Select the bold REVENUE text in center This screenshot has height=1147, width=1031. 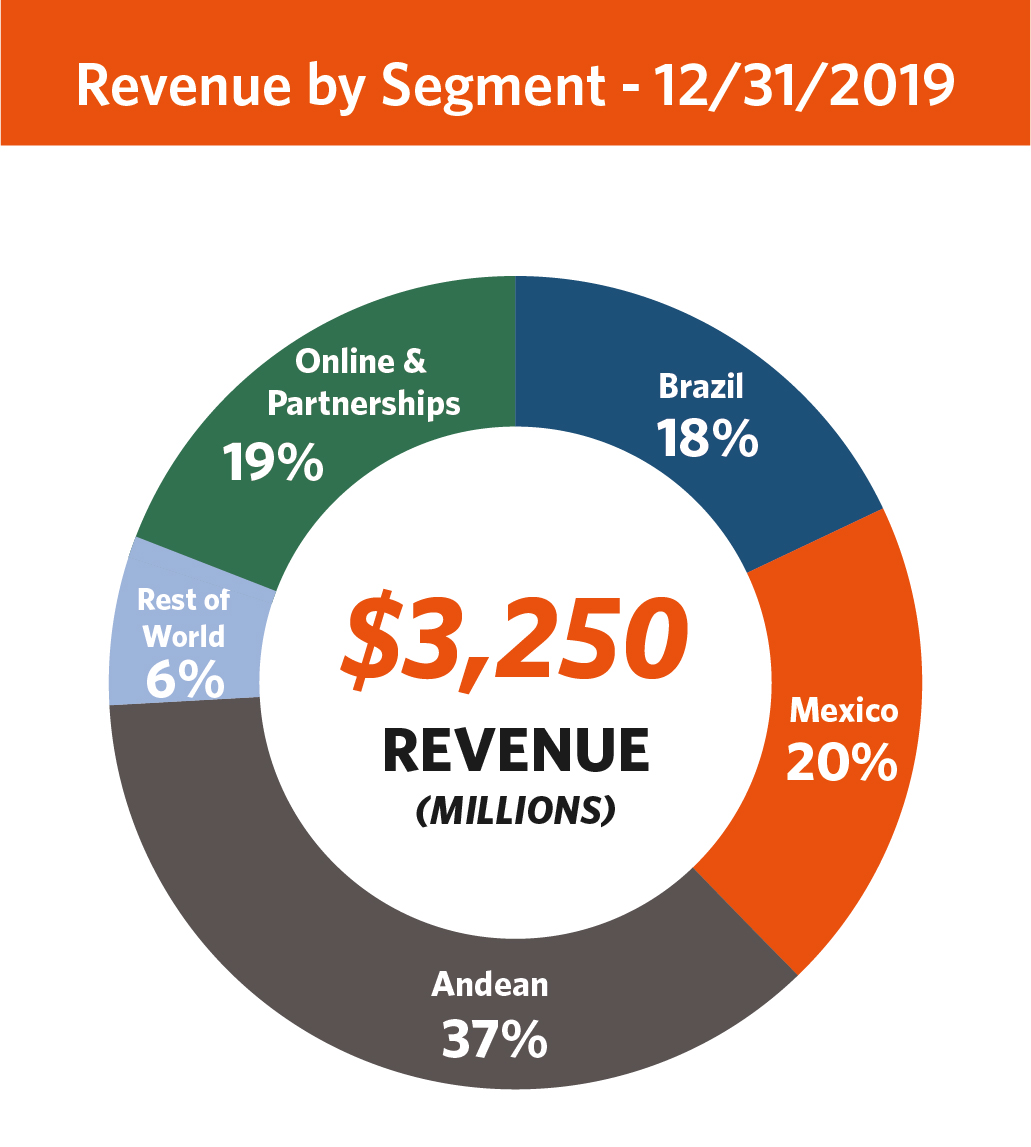point(515,751)
